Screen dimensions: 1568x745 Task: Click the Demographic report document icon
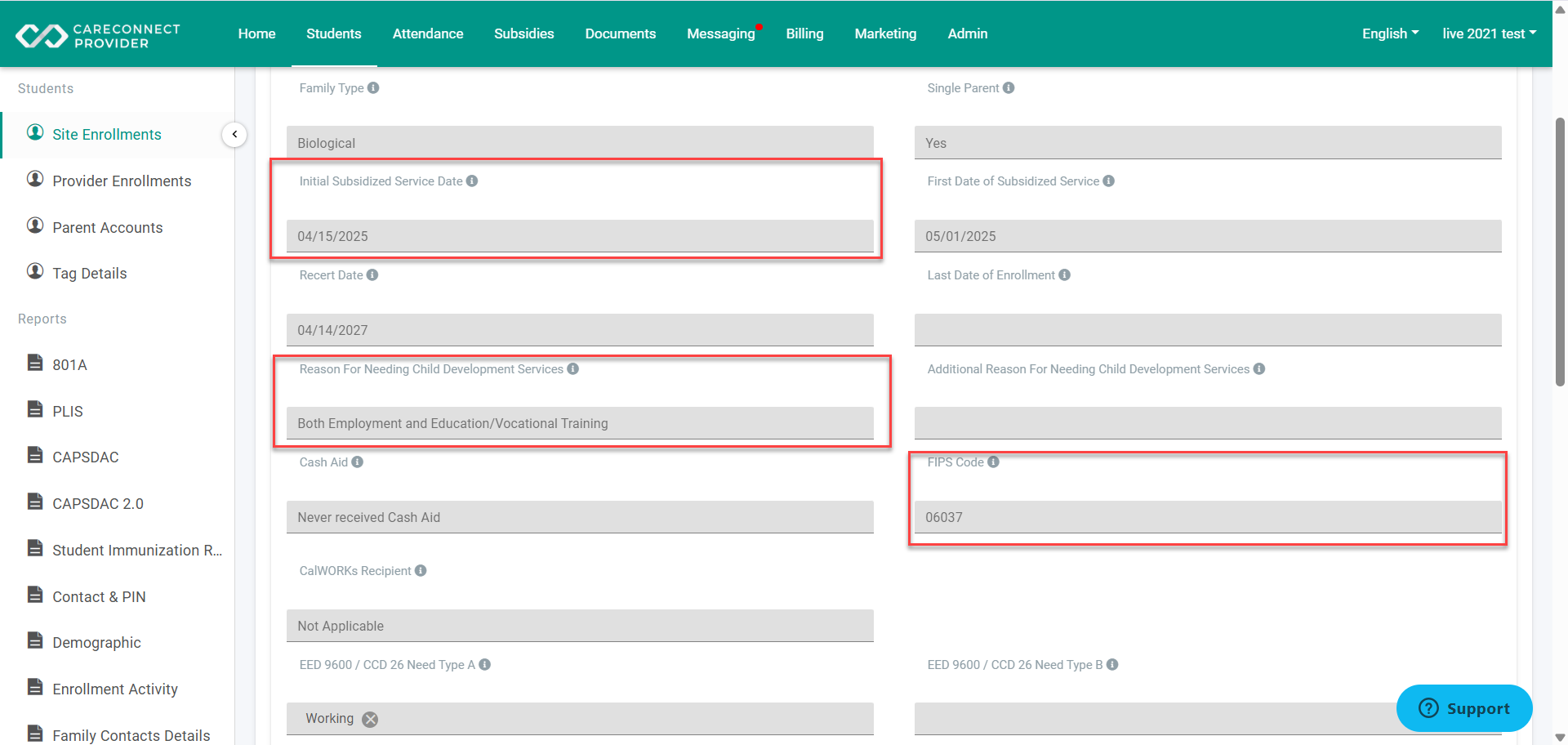pyautogui.click(x=35, y=640)
